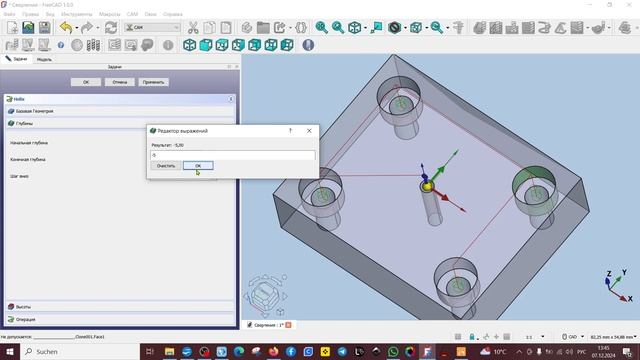Click the blue measure tool icon
The height and width of the screenshot is (360, 640).
(308, 45)
